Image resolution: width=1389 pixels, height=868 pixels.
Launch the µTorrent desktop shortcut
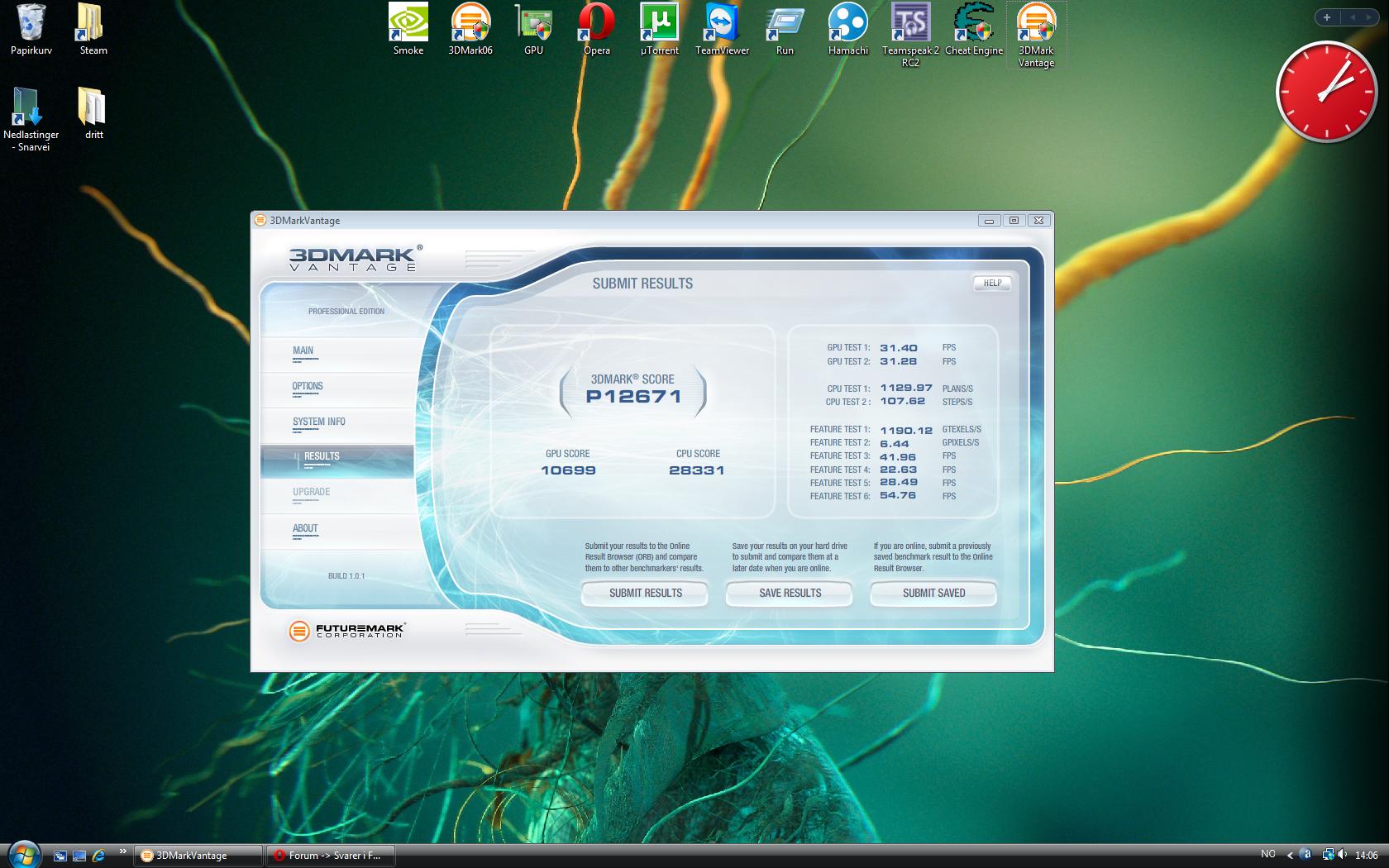pos(660,30)
